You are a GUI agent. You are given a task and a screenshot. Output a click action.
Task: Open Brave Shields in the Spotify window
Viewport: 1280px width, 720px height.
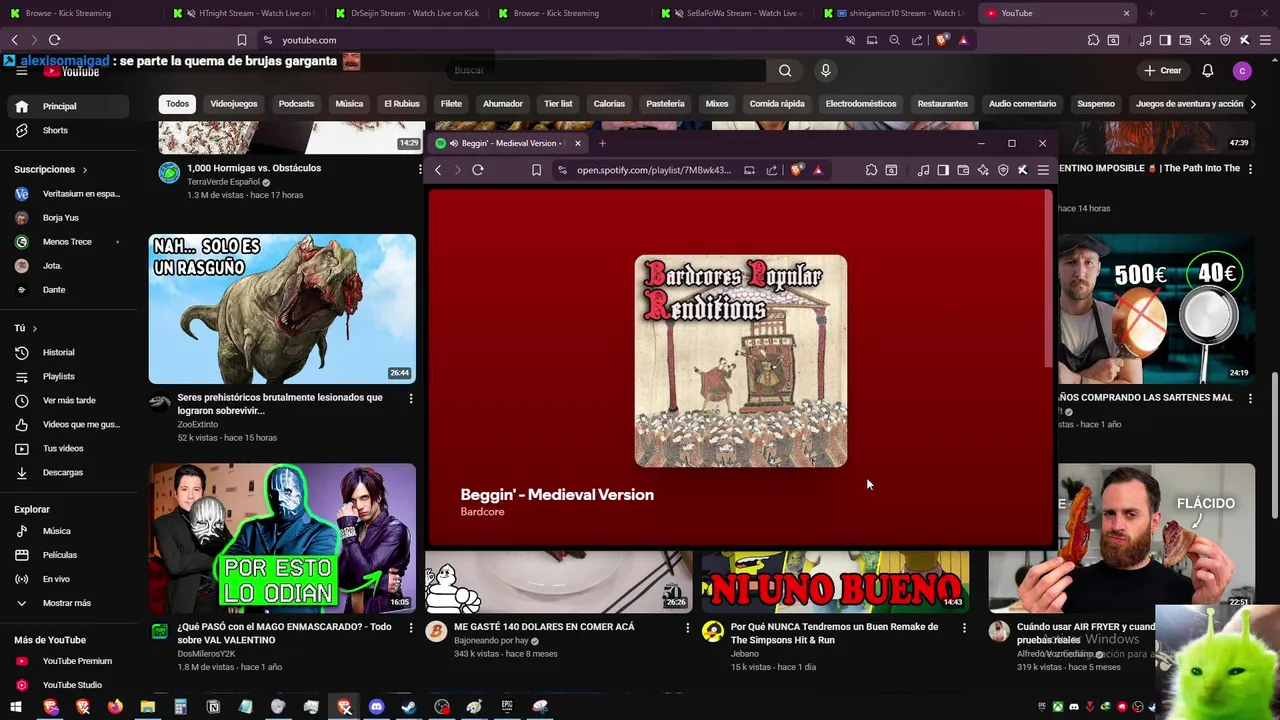(x=796, y=170)
